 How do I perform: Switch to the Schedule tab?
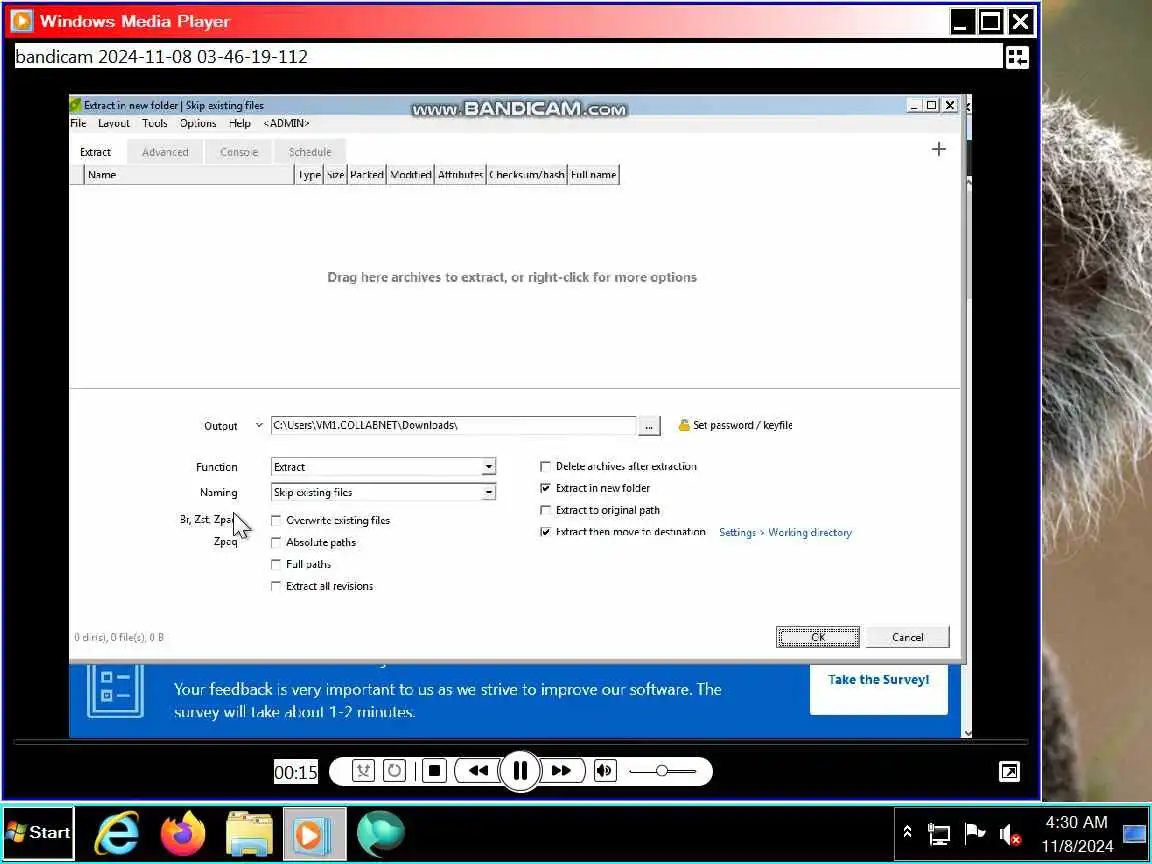coord(309,152)
